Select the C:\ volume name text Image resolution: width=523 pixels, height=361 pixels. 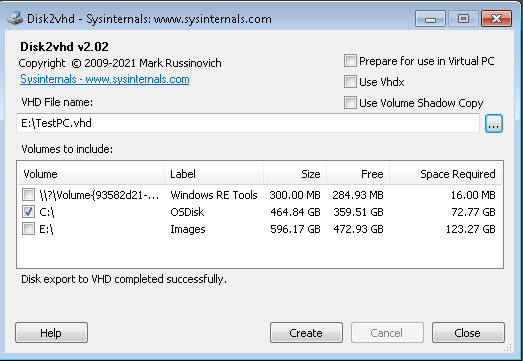coord(47,212)
